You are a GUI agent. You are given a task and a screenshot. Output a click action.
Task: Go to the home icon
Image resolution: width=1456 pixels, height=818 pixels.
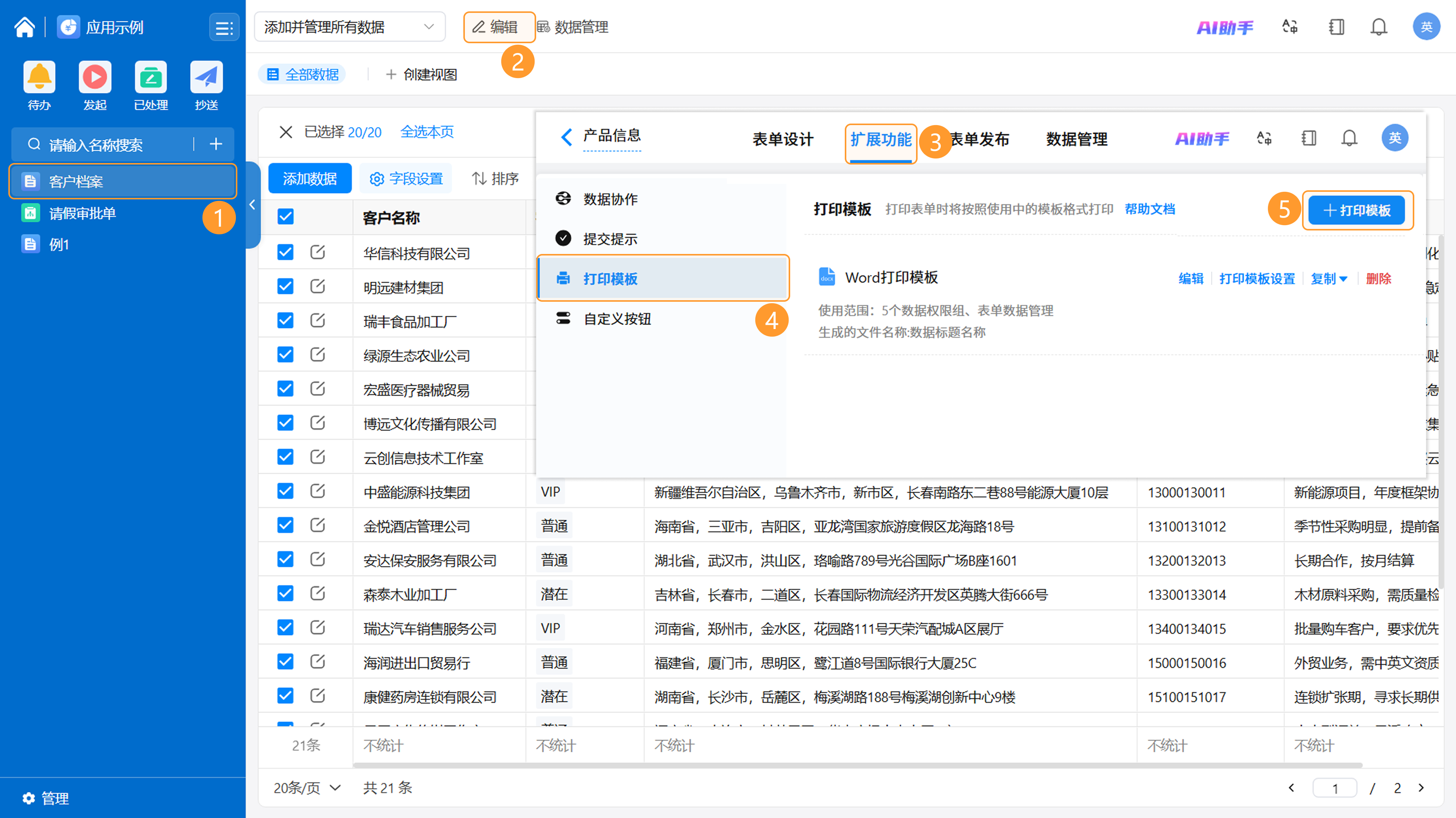click(24, 27)
